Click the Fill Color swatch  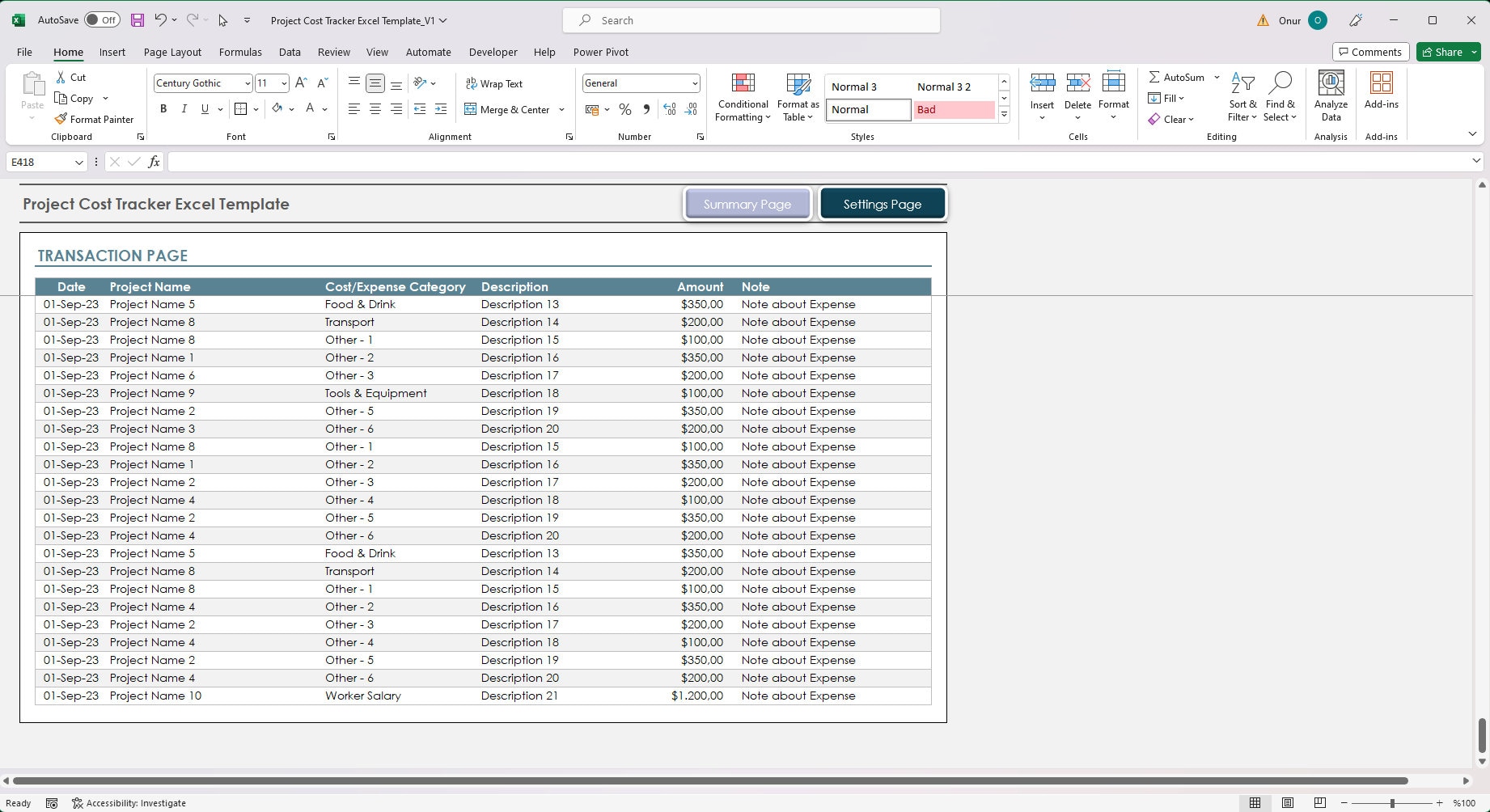pos(276,108)
